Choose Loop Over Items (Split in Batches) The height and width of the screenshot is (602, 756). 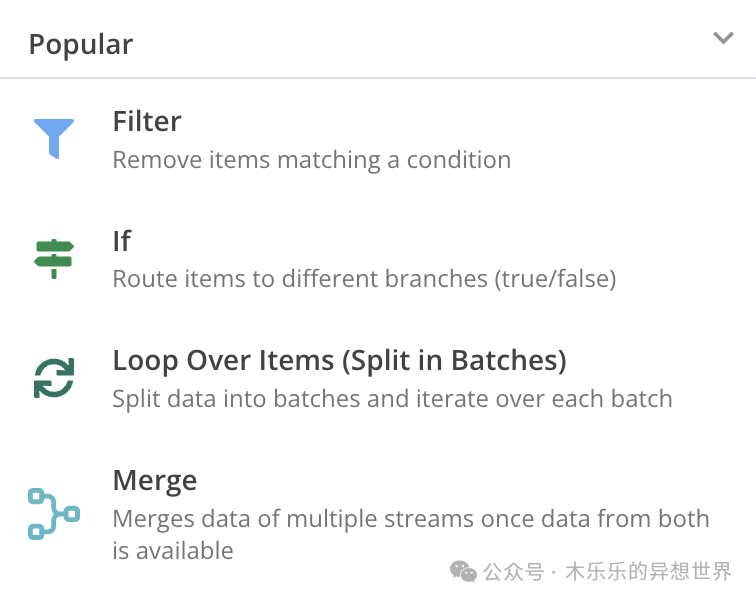point(339,361)
